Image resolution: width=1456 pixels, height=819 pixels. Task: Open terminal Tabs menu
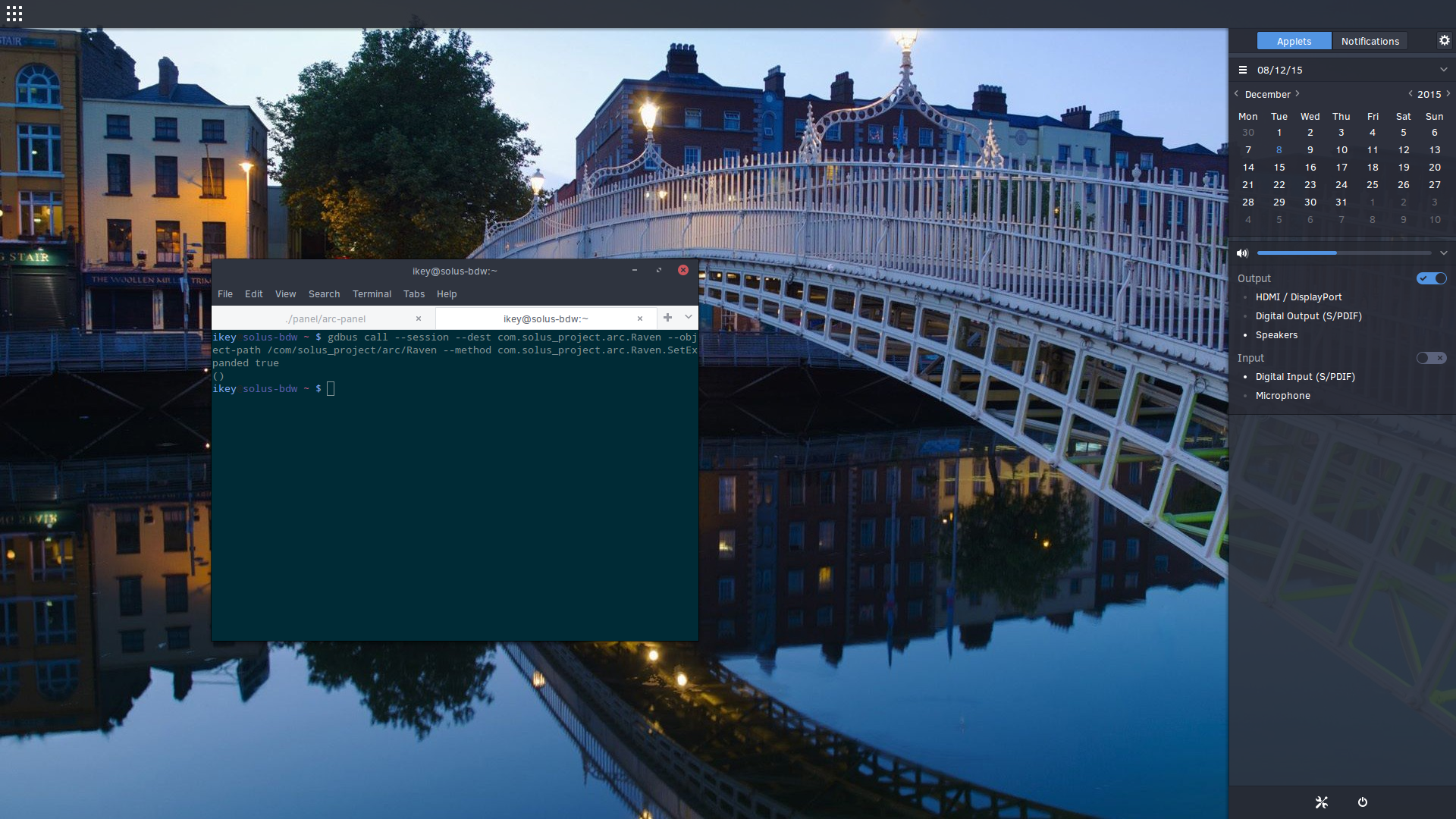[x=414, y=294]
